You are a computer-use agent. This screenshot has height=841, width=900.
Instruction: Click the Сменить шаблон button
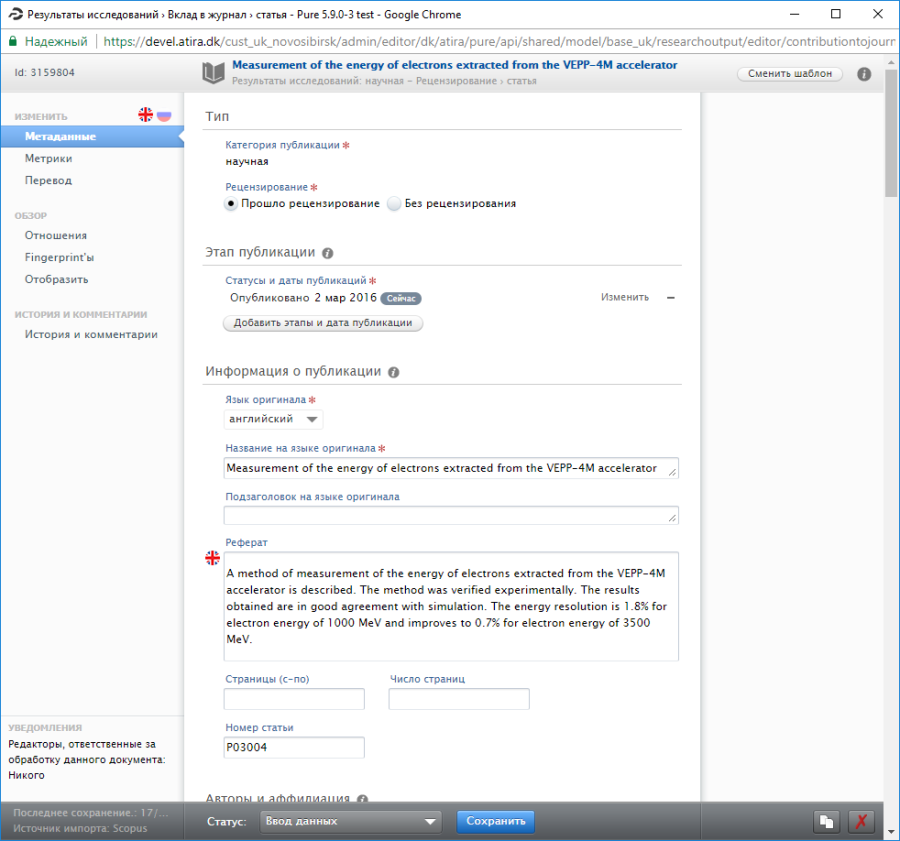click(x=790, y=73)
